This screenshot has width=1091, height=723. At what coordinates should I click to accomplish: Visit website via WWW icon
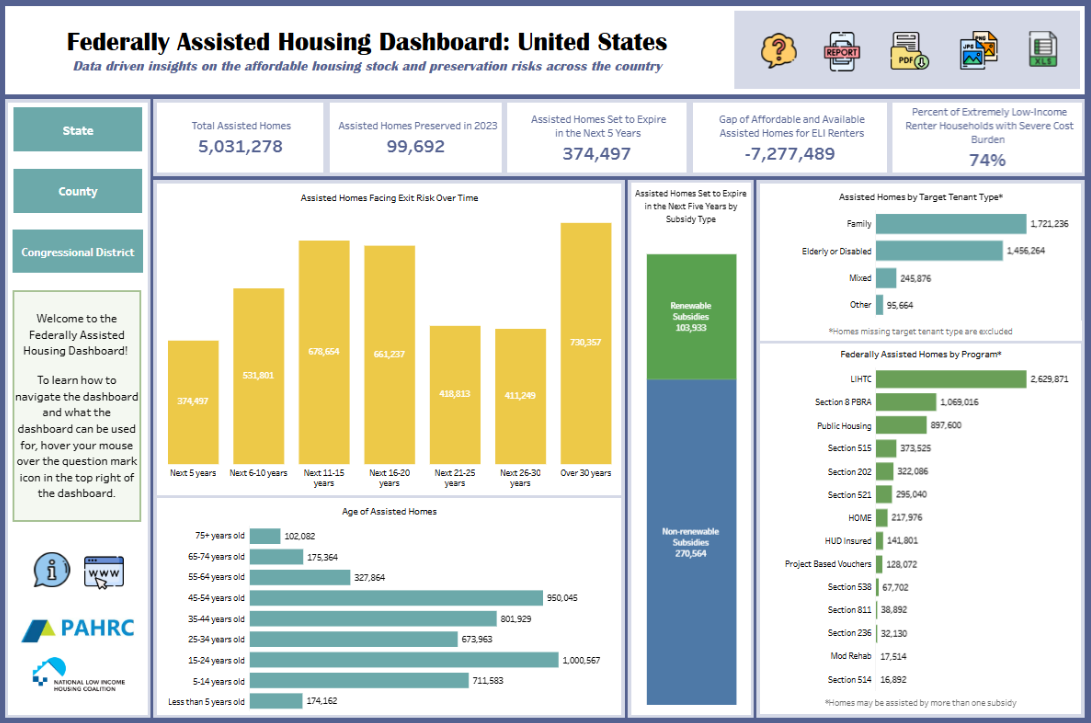click(x=104, y=572)
